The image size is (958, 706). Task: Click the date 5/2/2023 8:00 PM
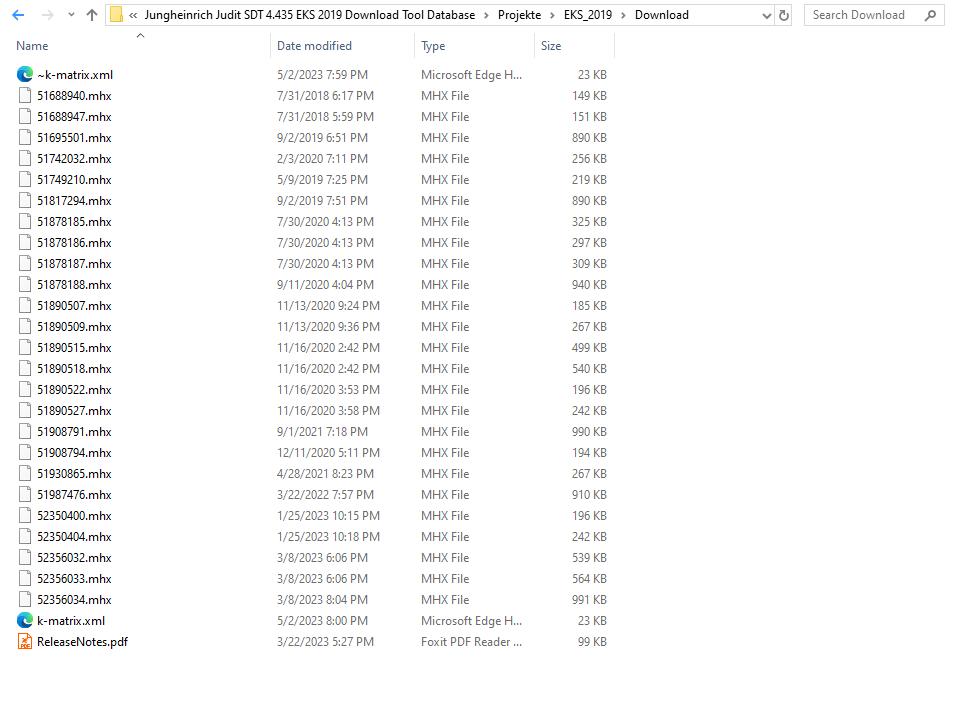click(x=322, y=620)
